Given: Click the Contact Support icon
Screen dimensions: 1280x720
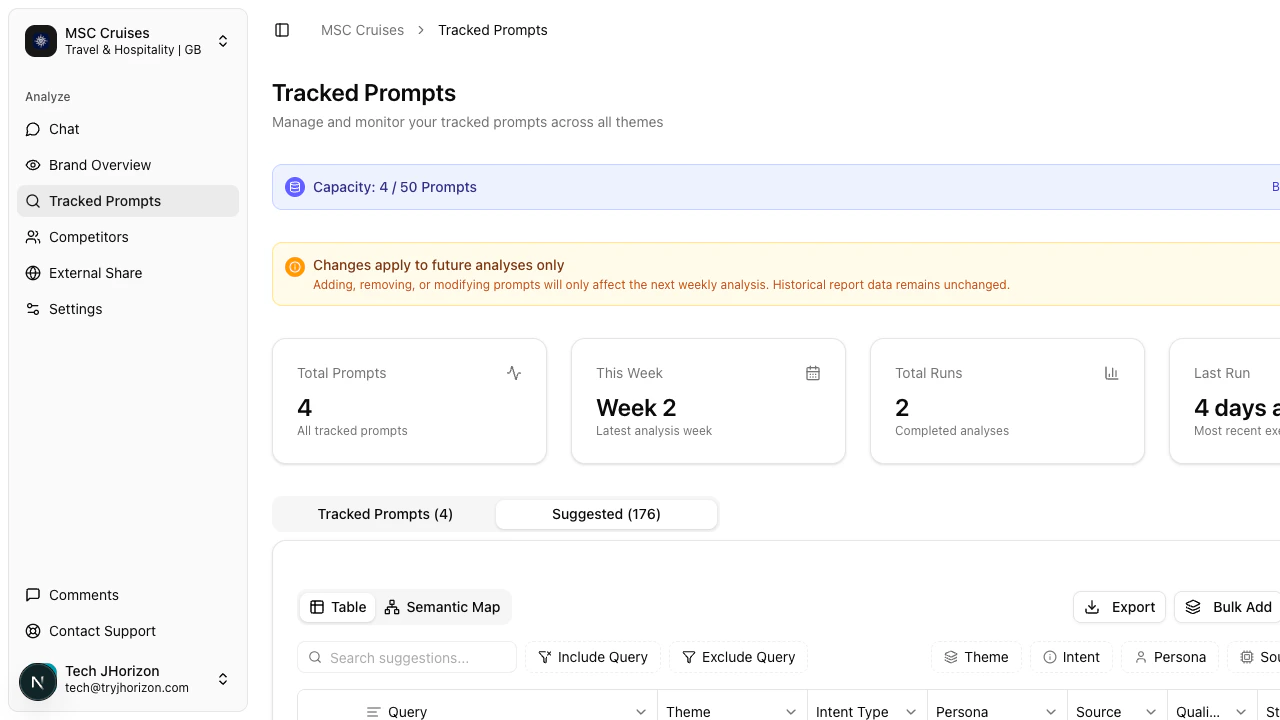Looking at the screenshot, I should pyautogui.click(x=35, y=631).
